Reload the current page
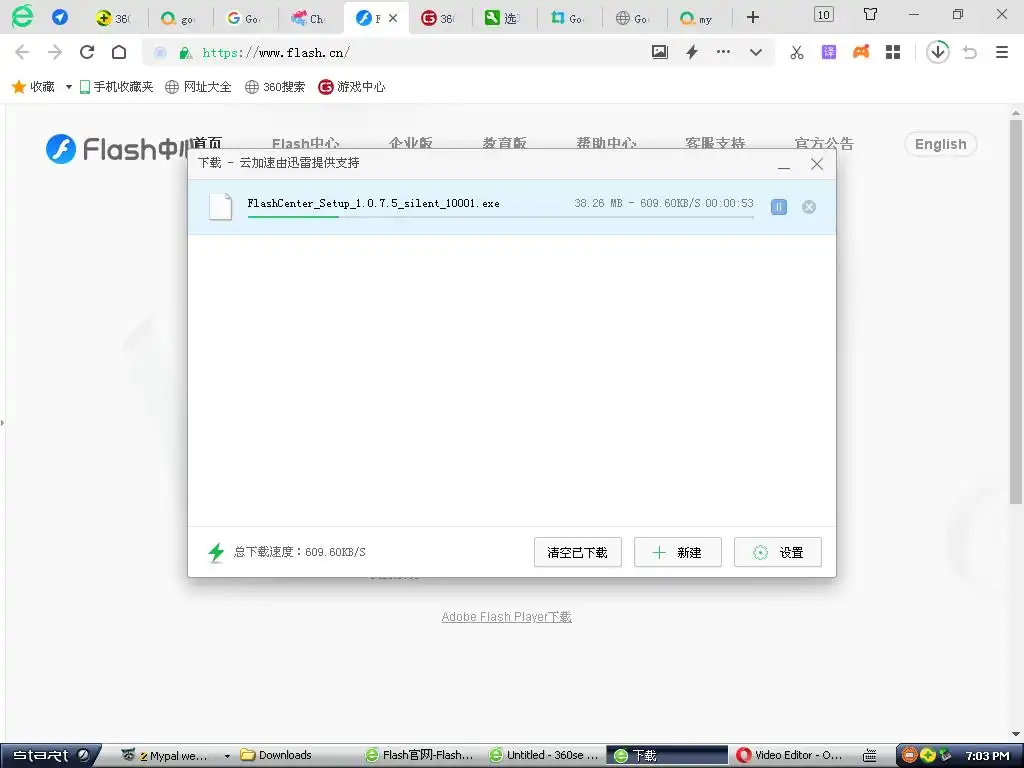The height and width of the screenshot is (768, 1024). point(87,52)
